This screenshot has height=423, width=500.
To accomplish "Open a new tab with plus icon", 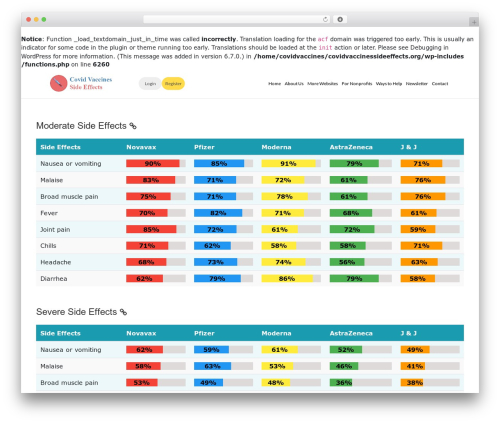I will (474, 22).
